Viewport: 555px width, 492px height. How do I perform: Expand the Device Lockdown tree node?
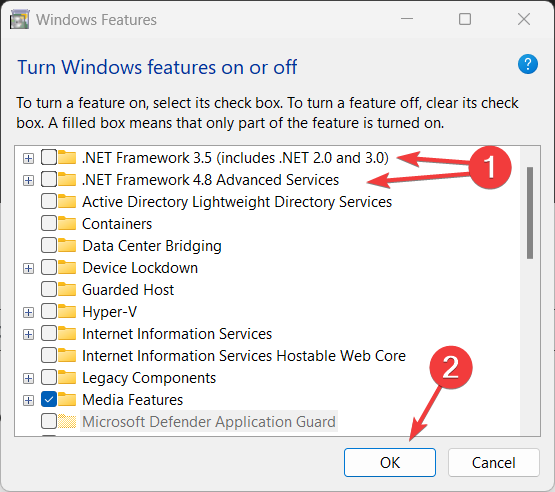[x=28, y=269]
